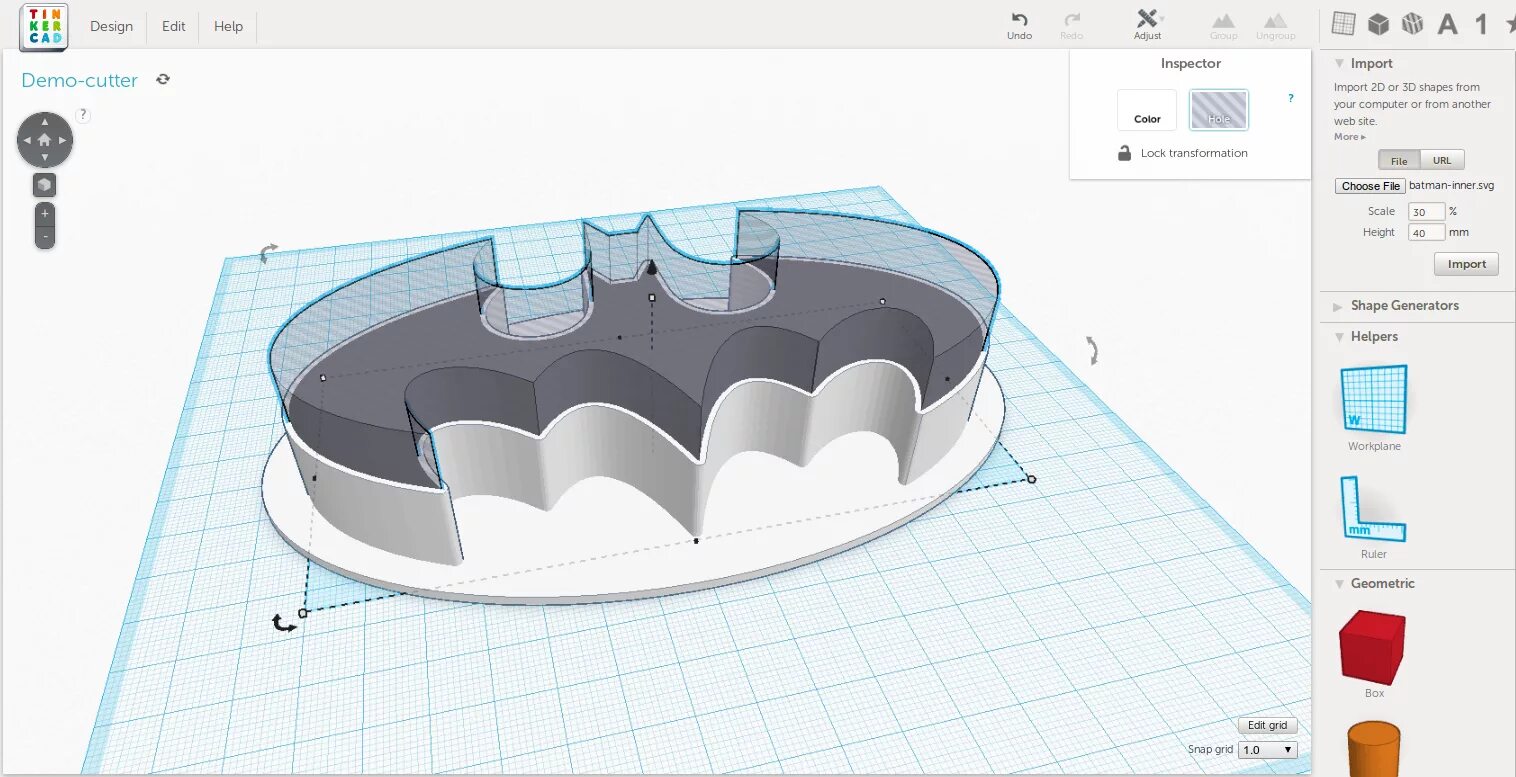Open the Adjust tools menu

tap(1148, 26)
